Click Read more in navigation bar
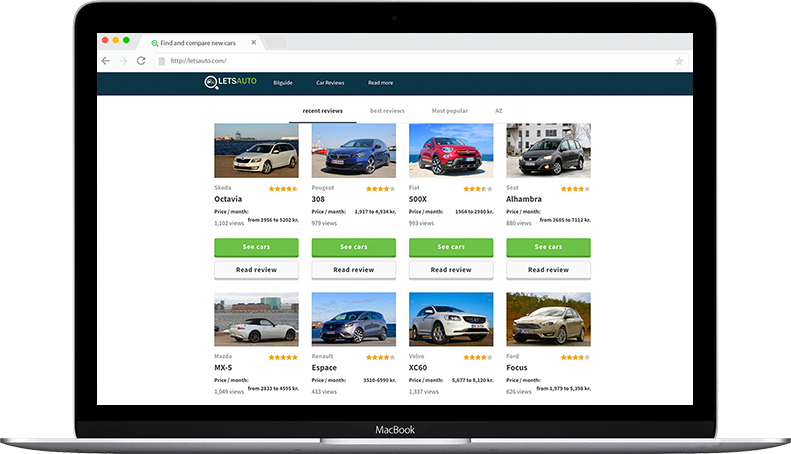Screen dimensions: 791x454 pyautogui.click(x=380, y=83)
